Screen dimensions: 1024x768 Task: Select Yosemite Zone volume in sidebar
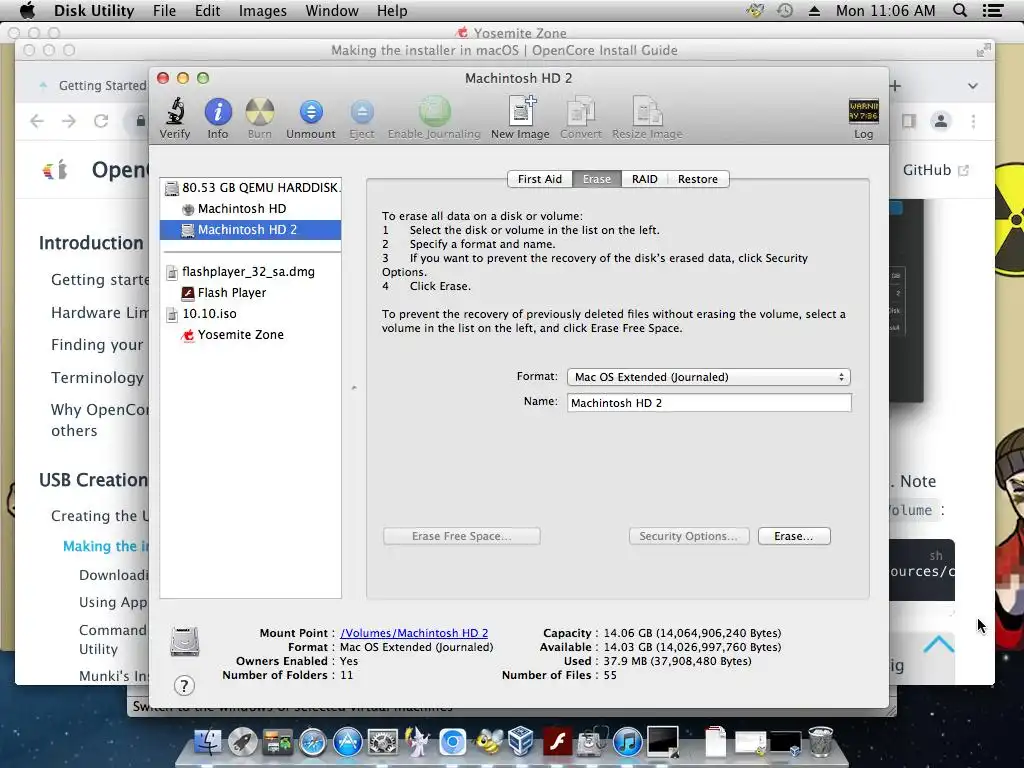tap(251, 334)
